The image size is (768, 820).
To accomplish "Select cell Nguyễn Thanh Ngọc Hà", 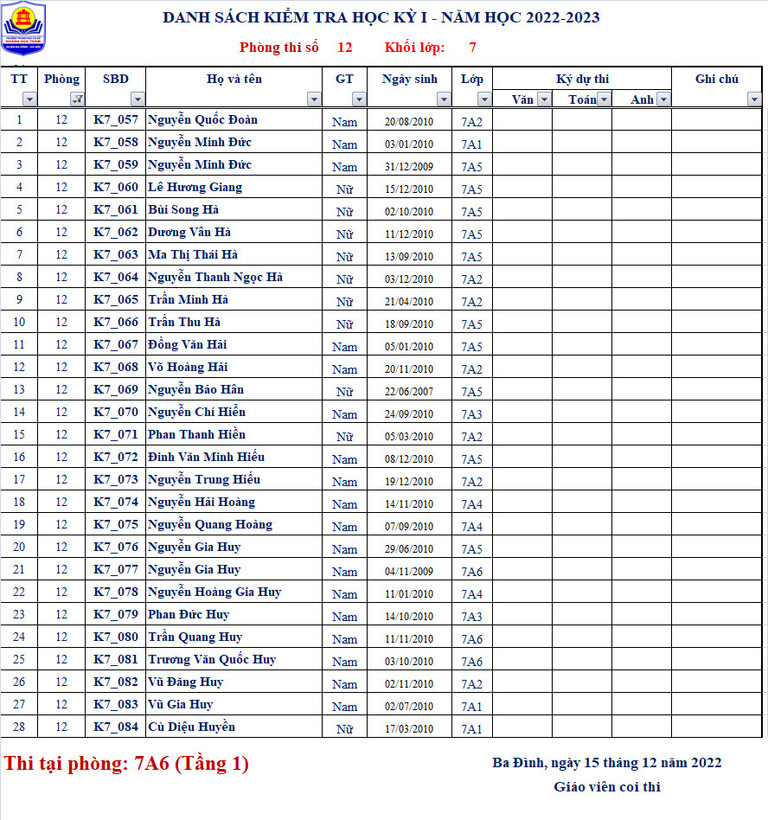I will coord(234,277).
